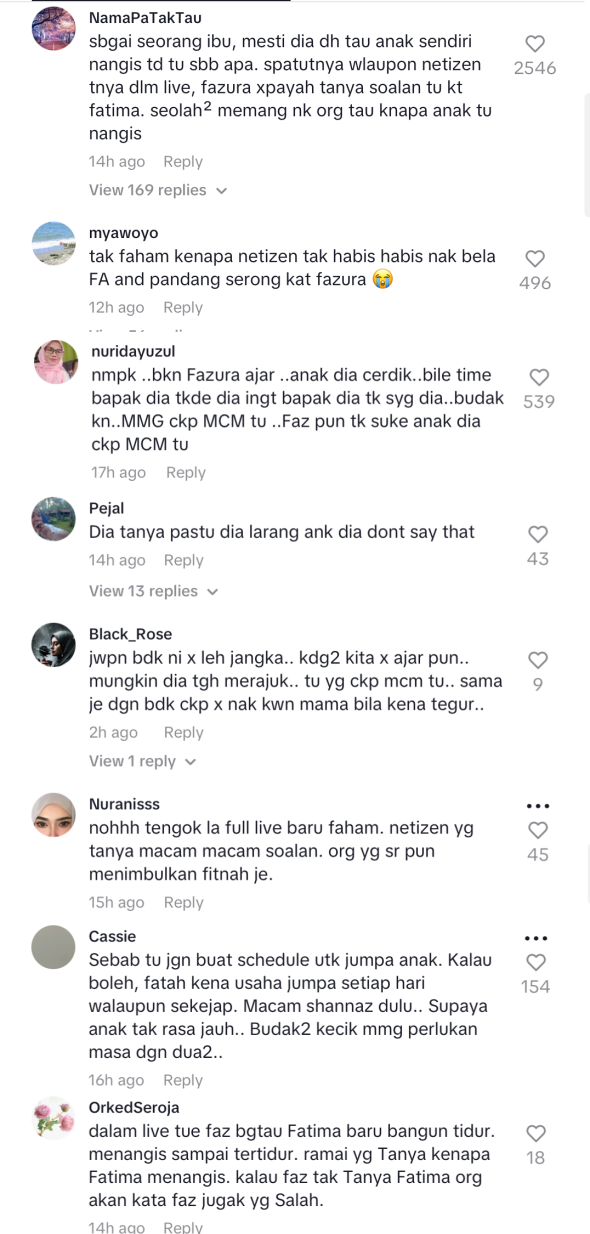590x1234 pixels.
Task: Reply to Cassie's comment
Action: [x=183, y=1080]
